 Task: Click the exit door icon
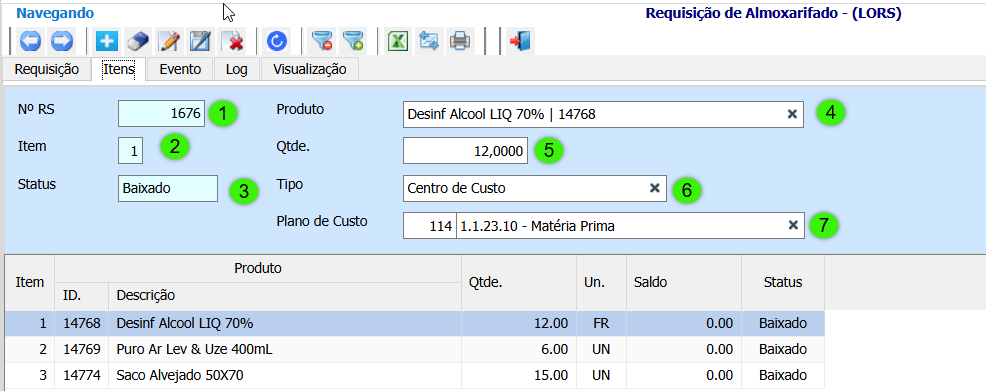(x=521, y=41)
